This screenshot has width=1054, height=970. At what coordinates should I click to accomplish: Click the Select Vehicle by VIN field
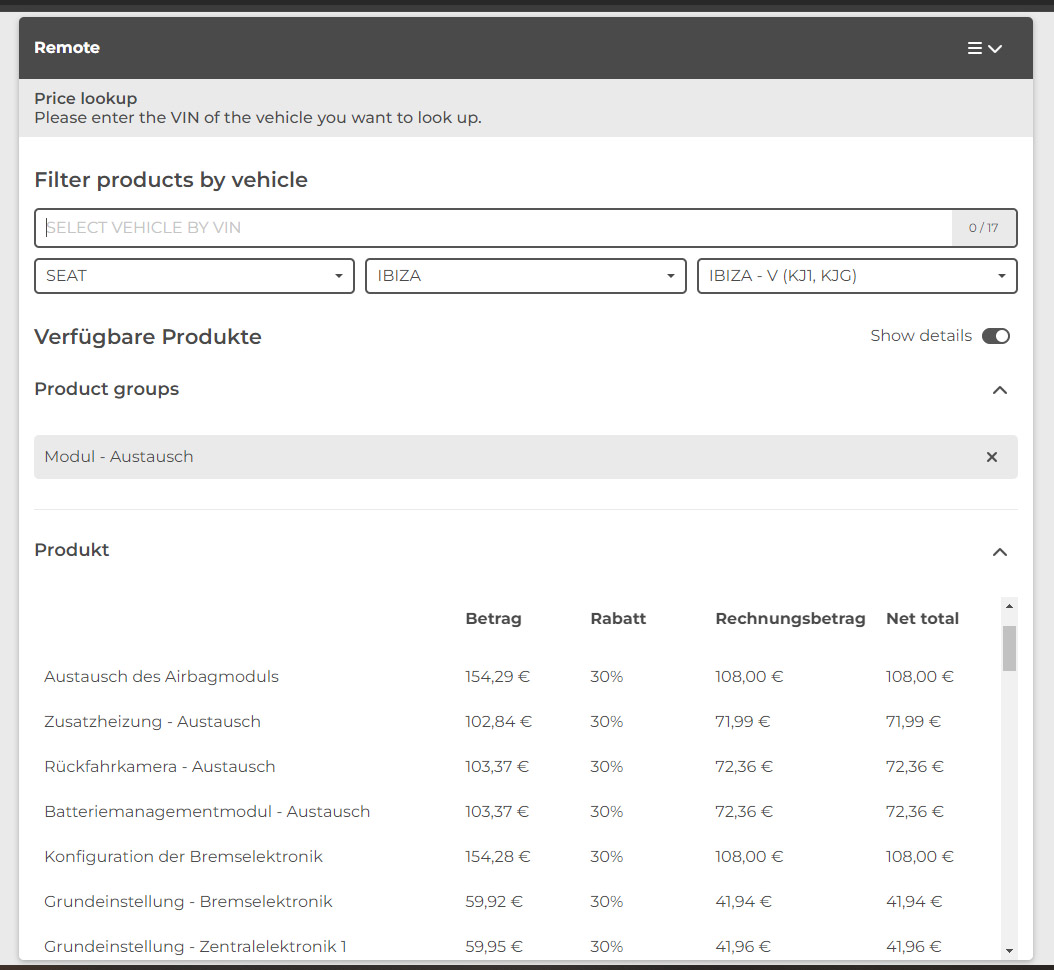pyautogui.click(x=494, y=228)
